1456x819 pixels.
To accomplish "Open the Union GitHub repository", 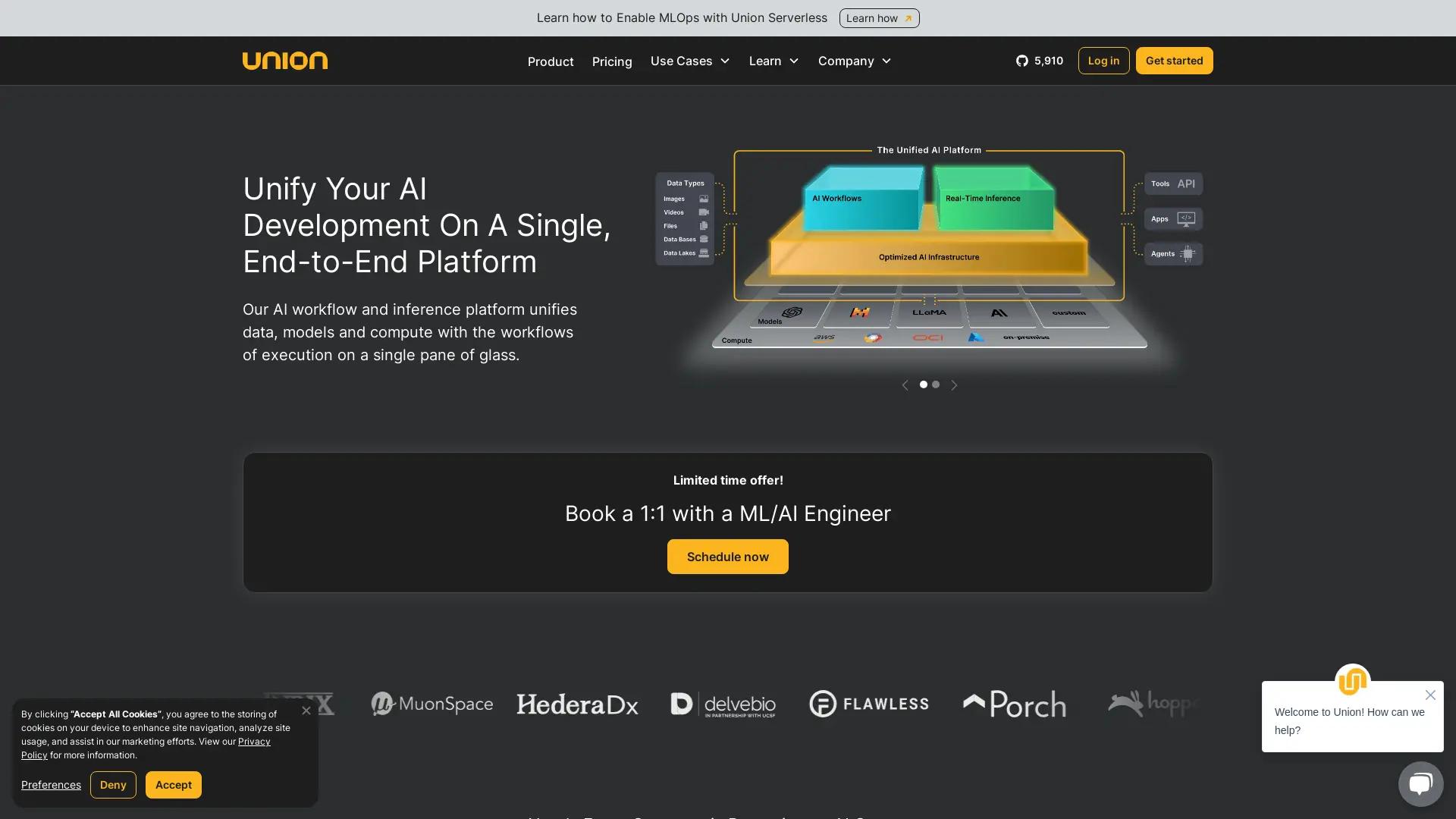I will coord(1039,61).
